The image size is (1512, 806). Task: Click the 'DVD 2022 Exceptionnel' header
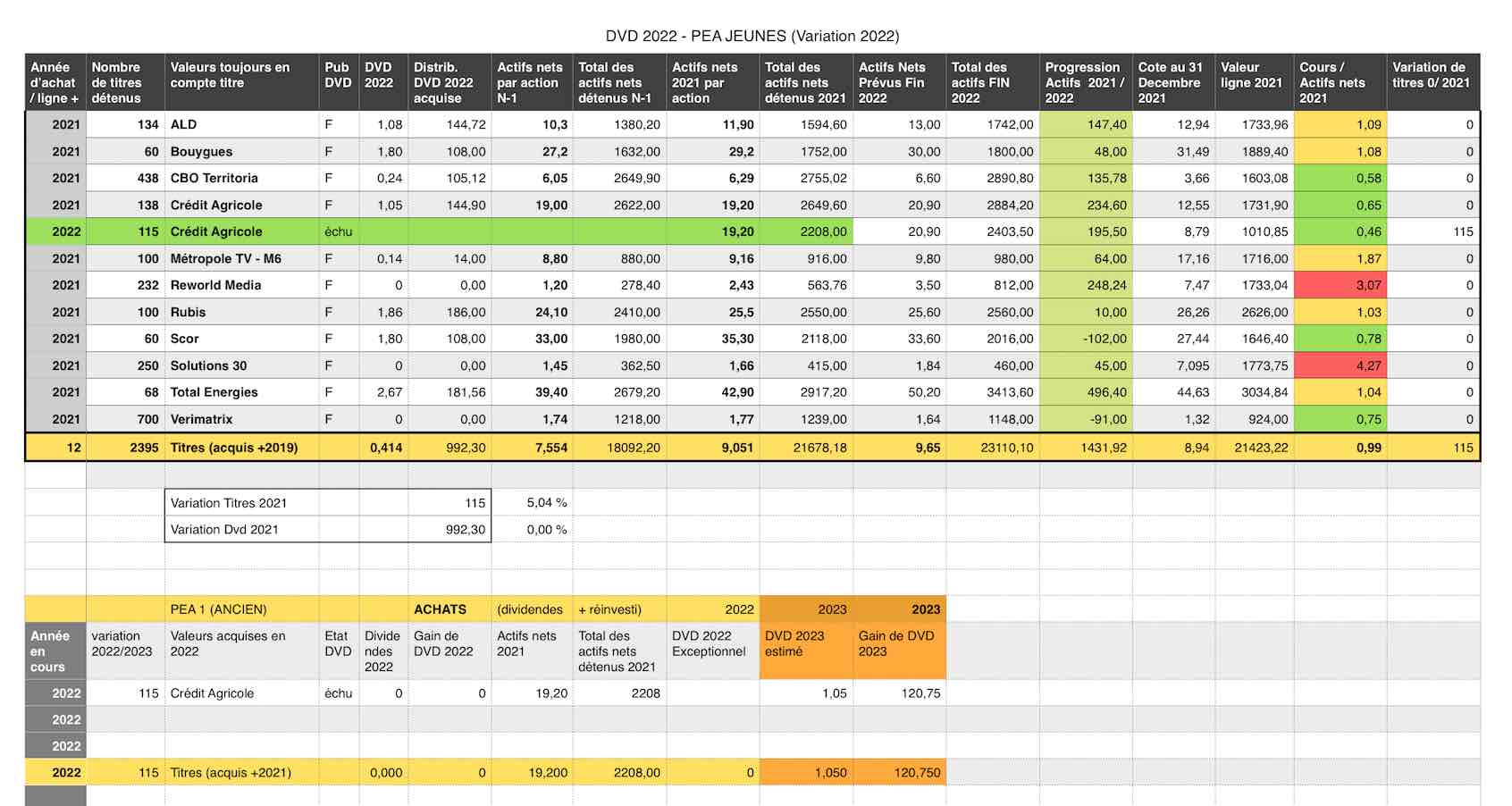[712, 651]
